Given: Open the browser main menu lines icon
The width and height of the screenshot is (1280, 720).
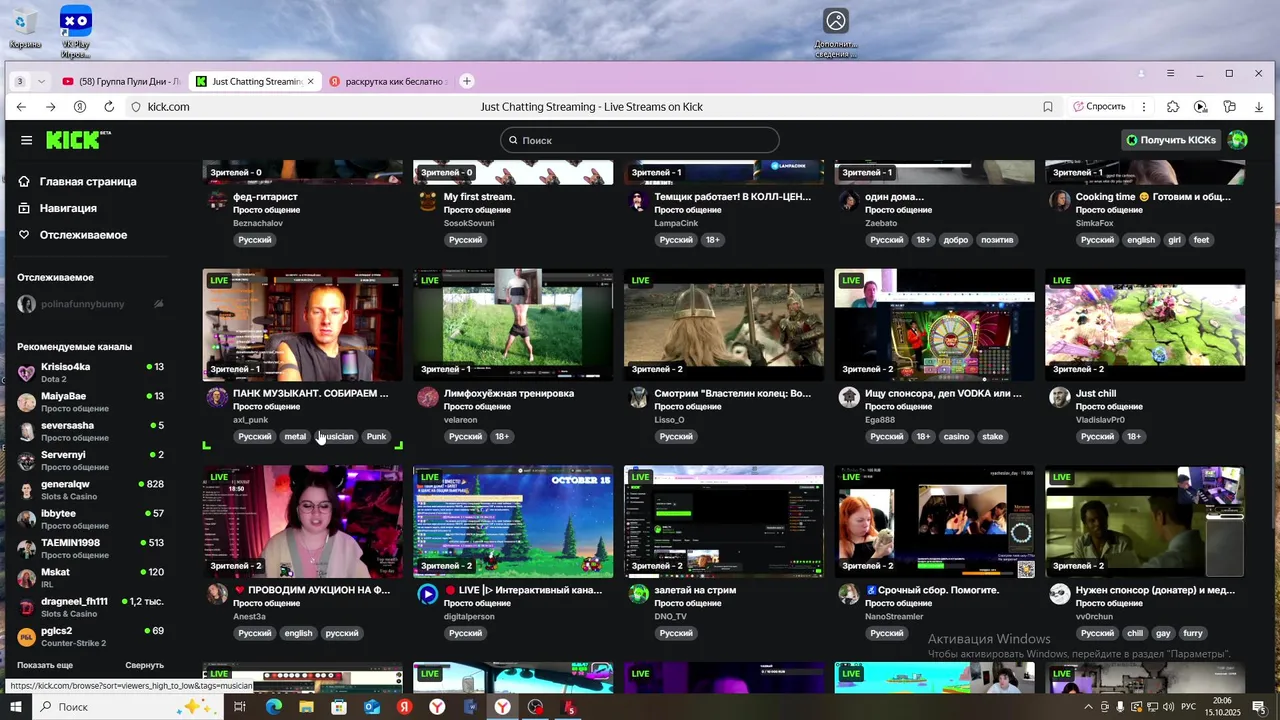Looking at the screenshot, I should coord(1170,74).
